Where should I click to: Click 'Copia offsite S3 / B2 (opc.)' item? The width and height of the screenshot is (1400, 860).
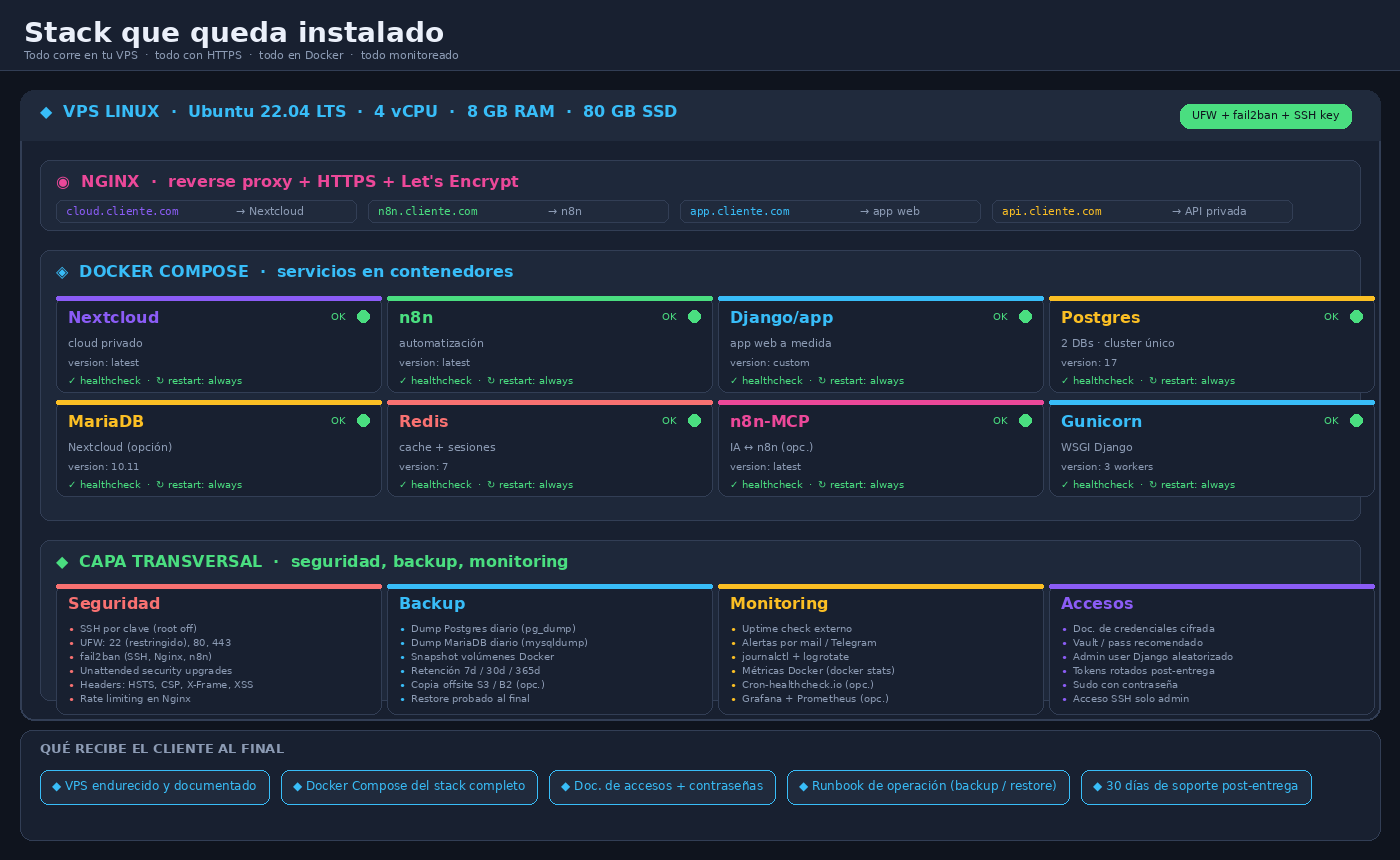coord(478,685)
